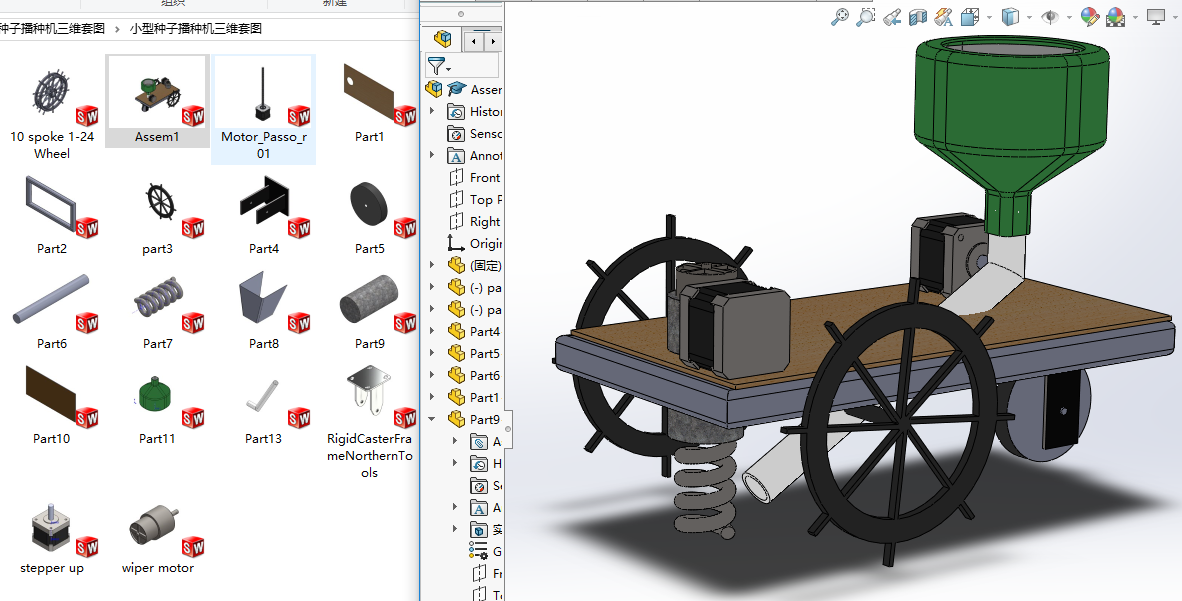Select the Zoom to Area tool
The width and height of the screenshot is (1182, 601).
coord(865,17)
